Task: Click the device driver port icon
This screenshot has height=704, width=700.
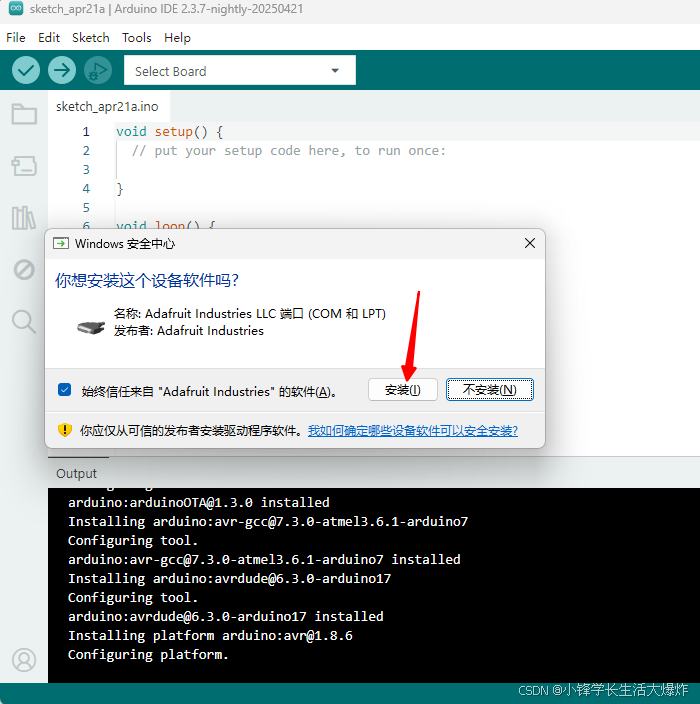Action: click(x=91, y=327)
